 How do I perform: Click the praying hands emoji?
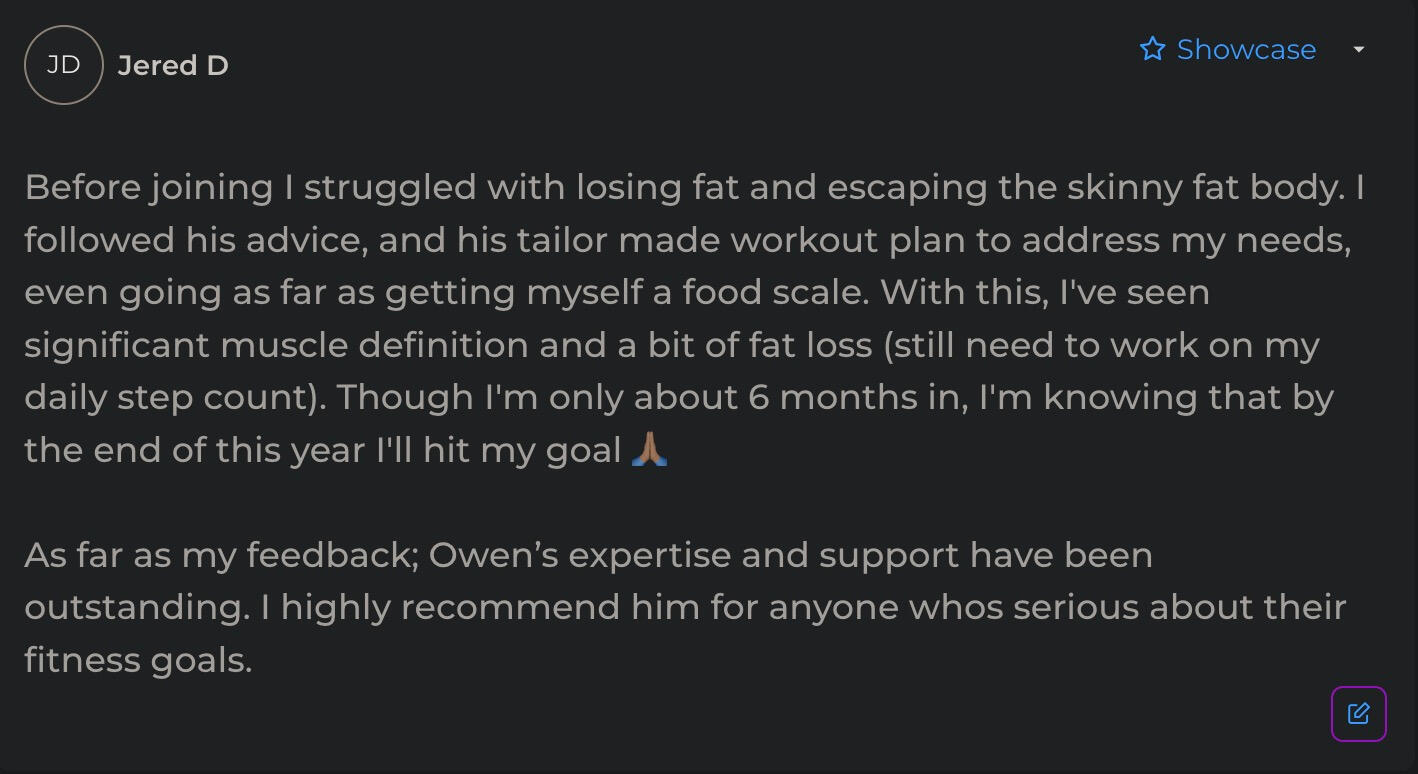click(650, 450)
